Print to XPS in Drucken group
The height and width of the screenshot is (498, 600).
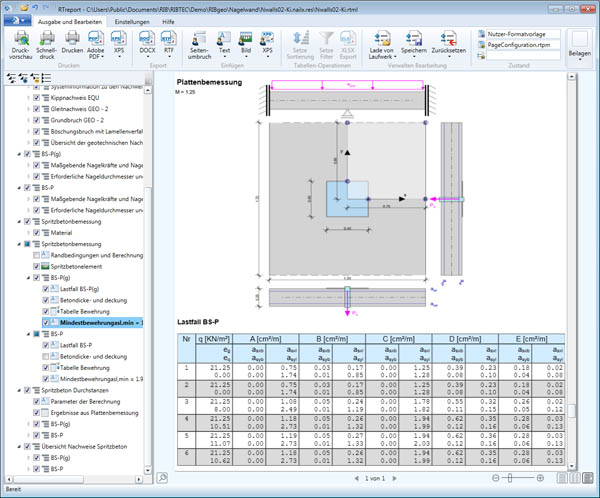pyautogui.click(x=119, y=45)
